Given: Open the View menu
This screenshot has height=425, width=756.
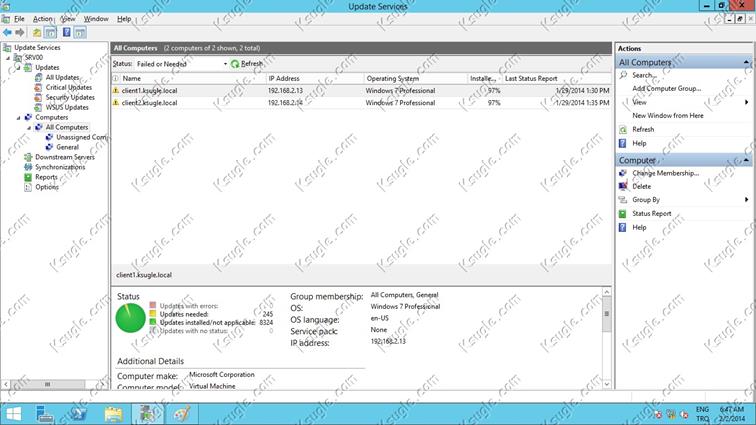Looking at the screenshot, I should pyautogui.click(x=68, y=19).
